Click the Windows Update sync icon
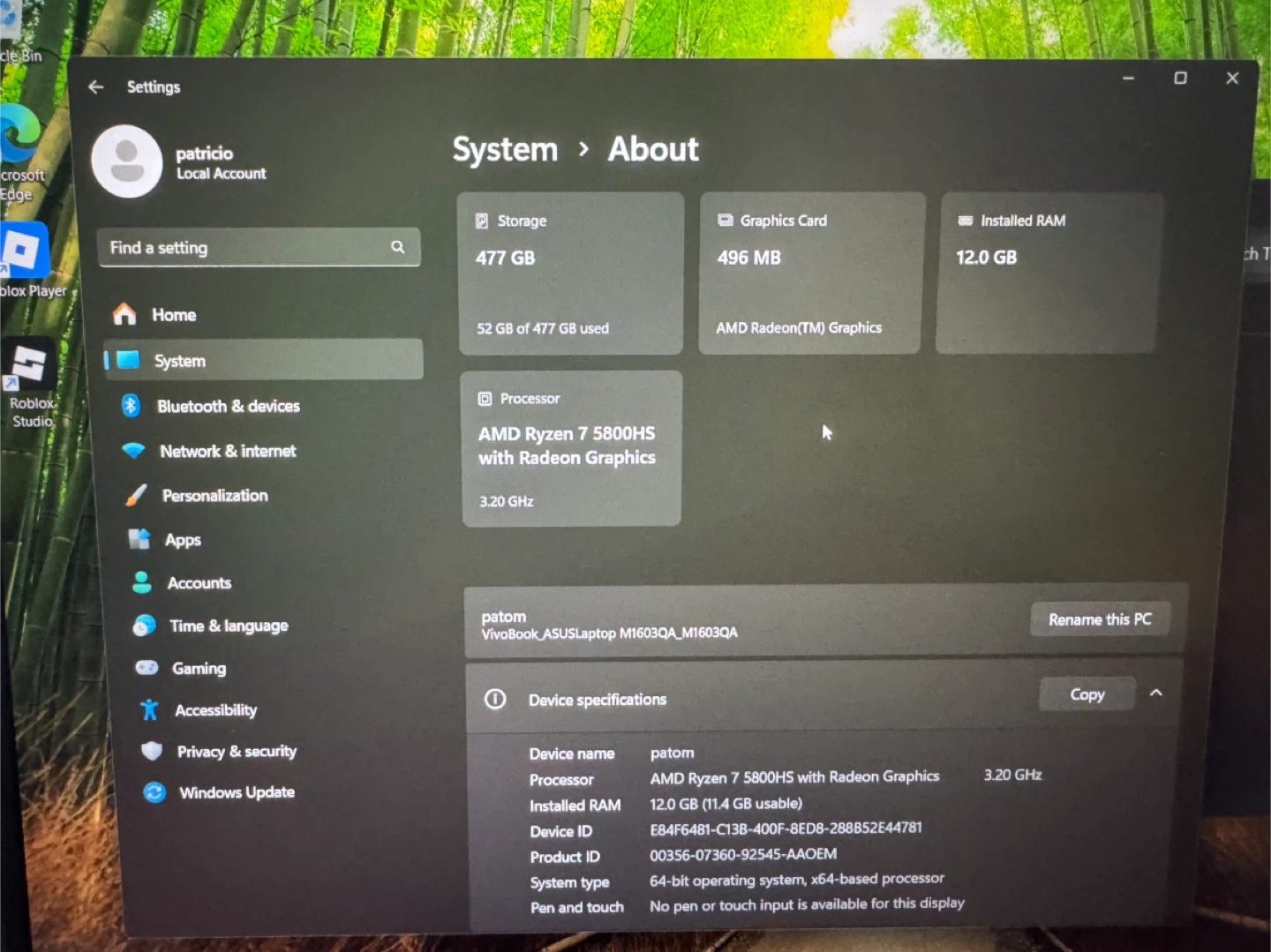 coord(154,792)
